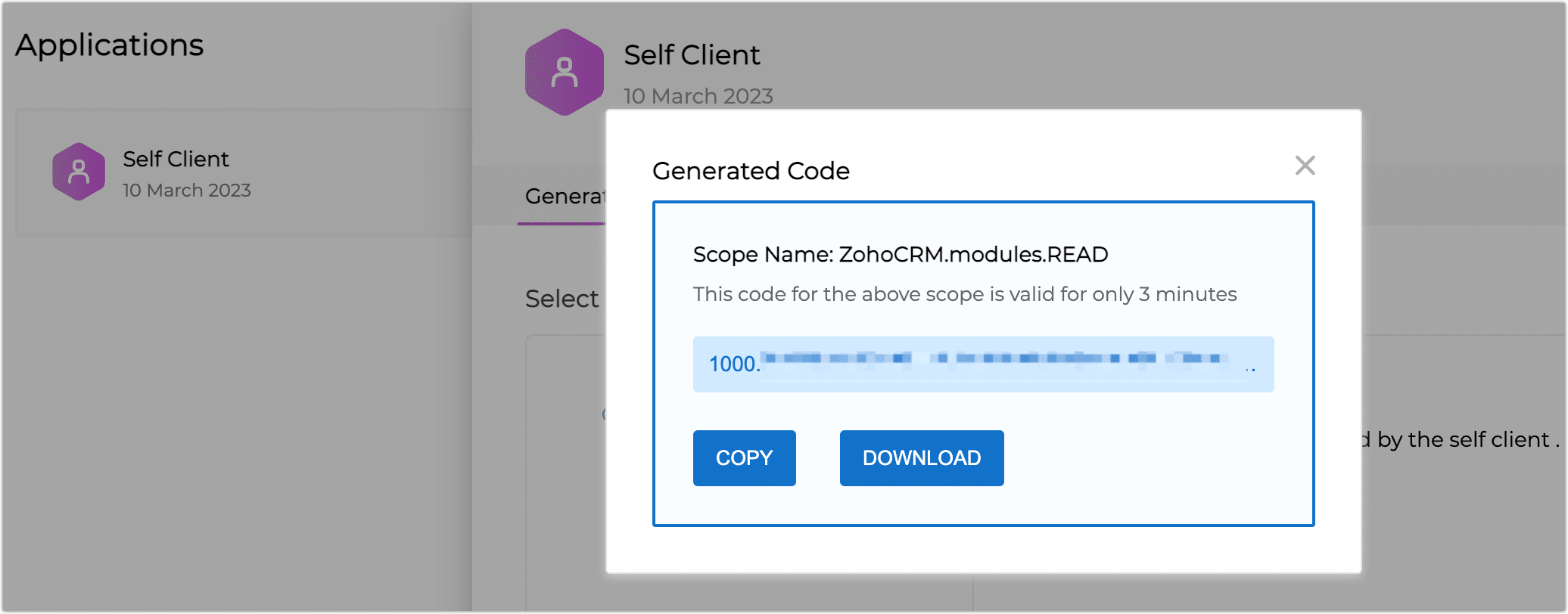Click the Scope Name ZohoCRM.modules.READ label
This screenshot has width=1568, height=614.
click(900, 254)
